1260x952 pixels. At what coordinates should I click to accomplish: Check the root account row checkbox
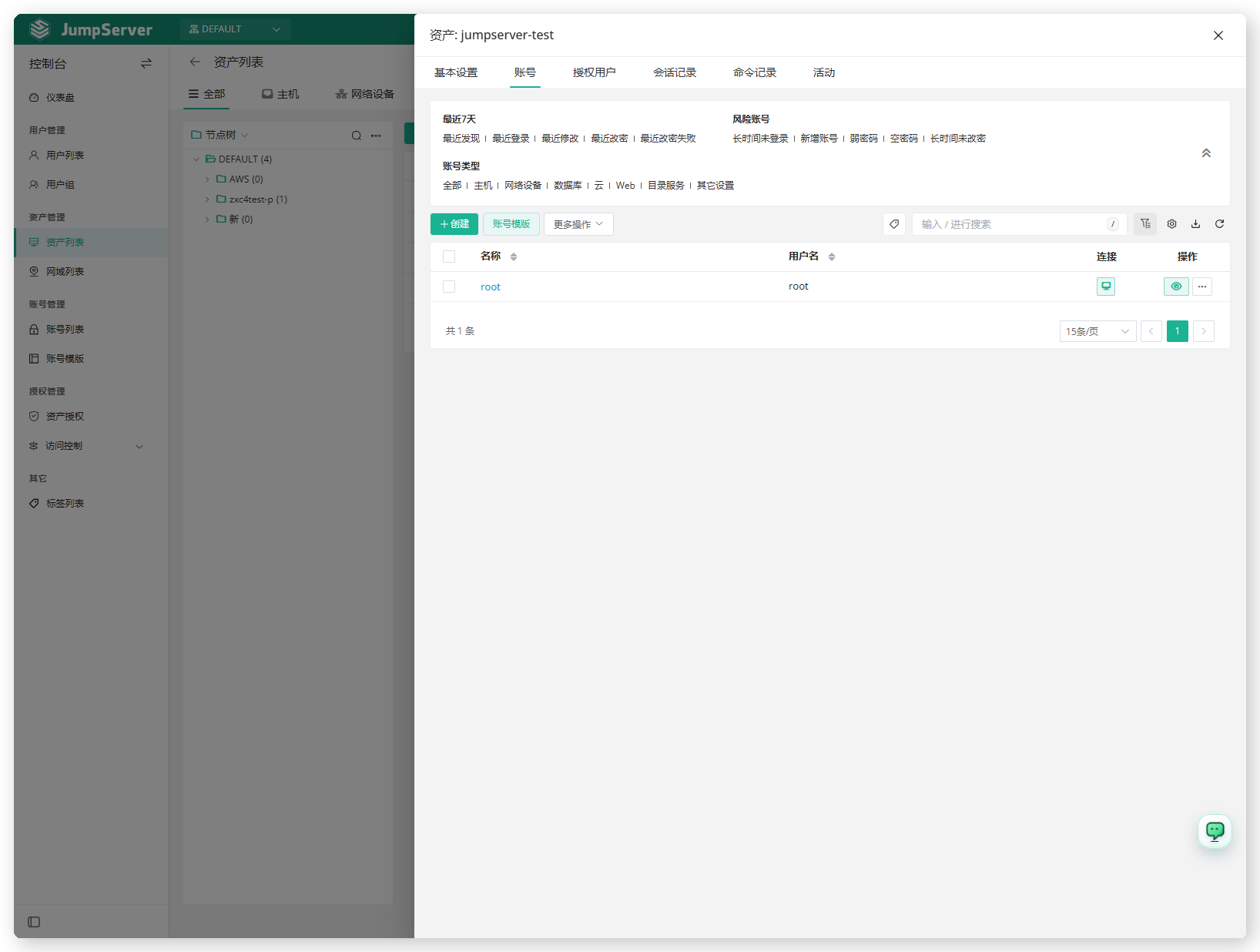pos(449,287)
